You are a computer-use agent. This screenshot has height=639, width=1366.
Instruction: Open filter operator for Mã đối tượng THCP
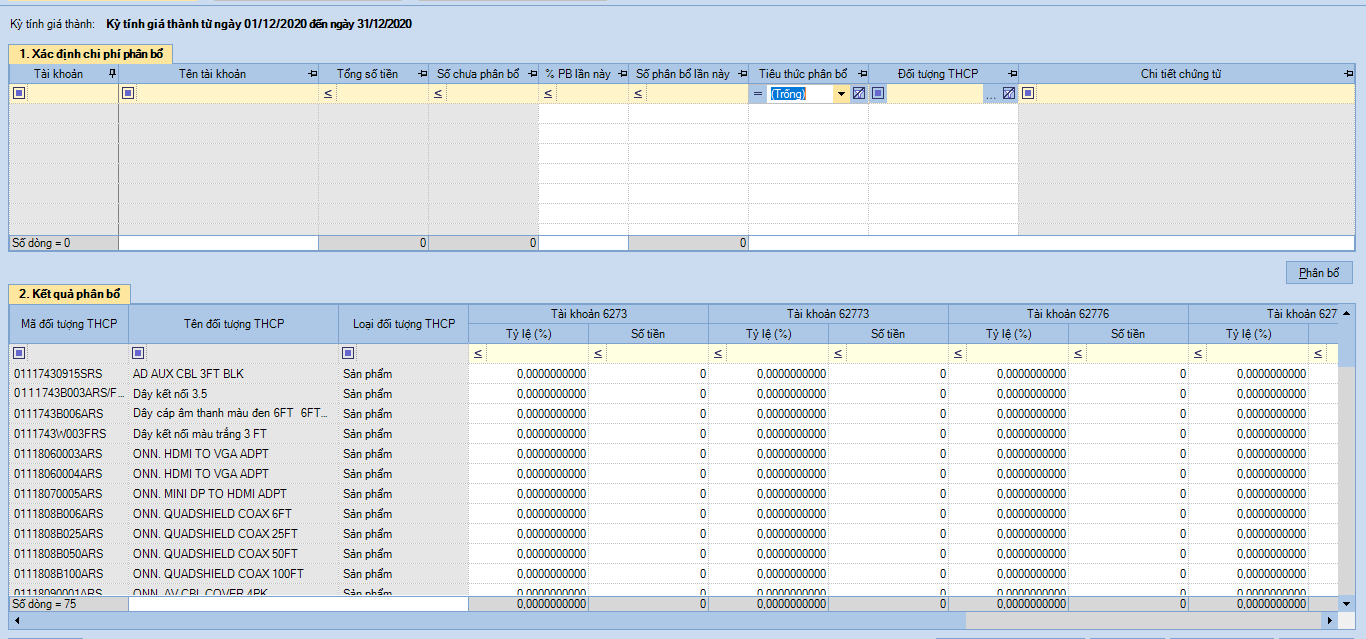(19, 353)
